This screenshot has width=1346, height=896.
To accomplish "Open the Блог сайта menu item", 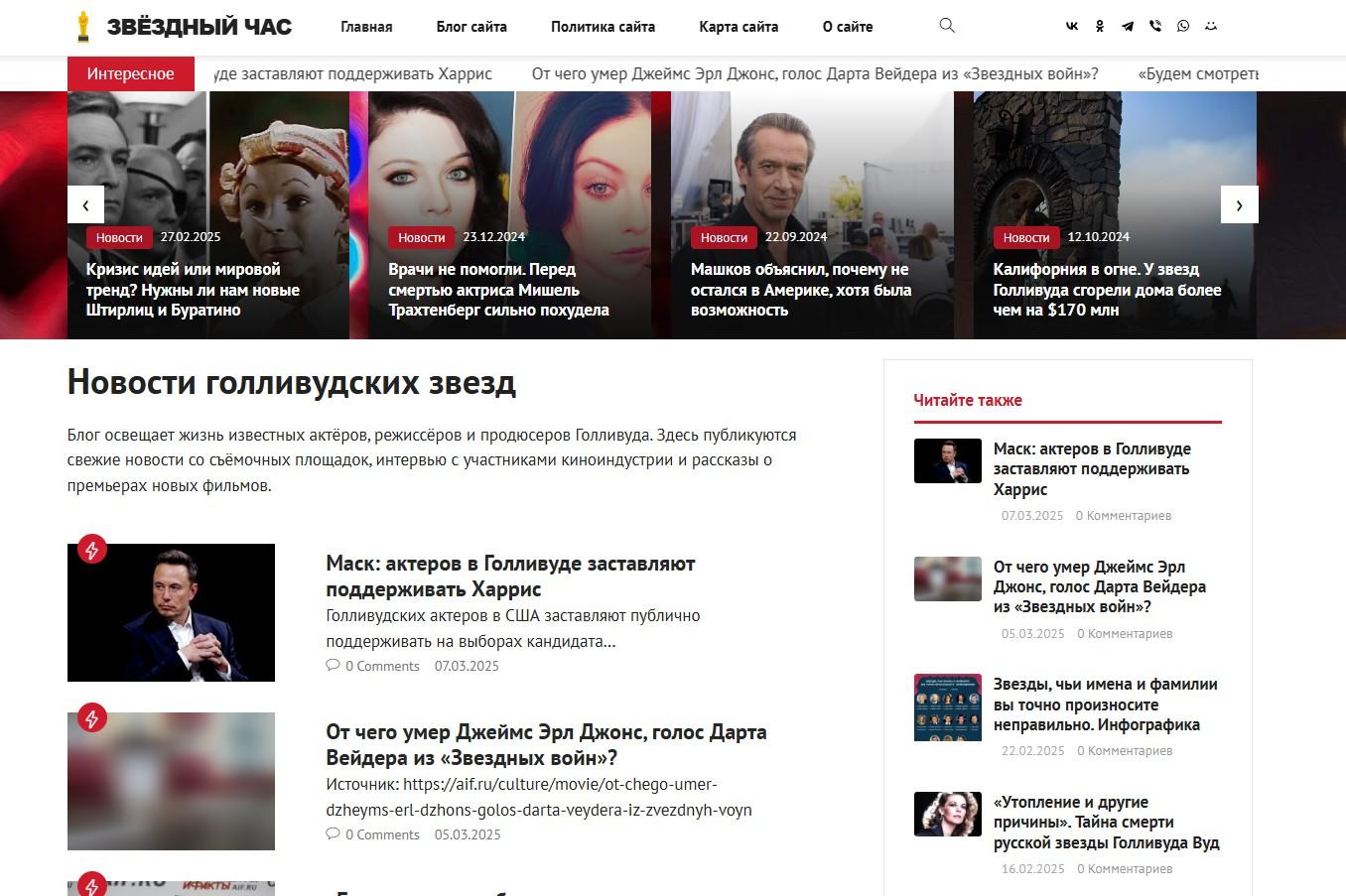I will [x=471, y=27].
